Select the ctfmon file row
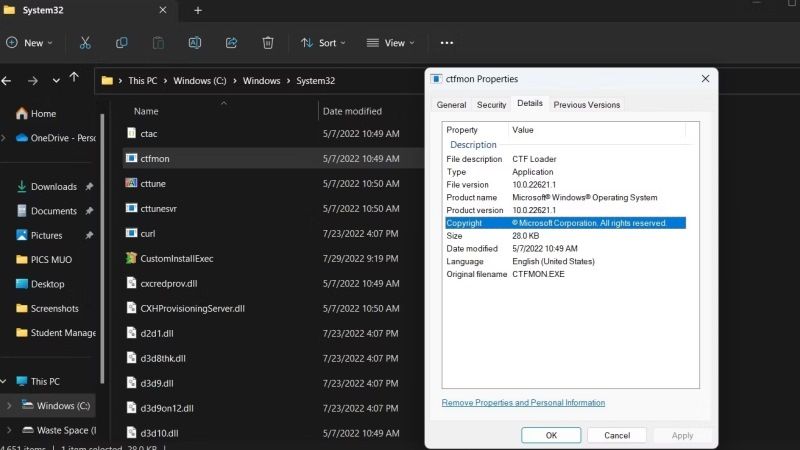Image resolution: width=800 pixels, height=450 pixels. tap(274, 159)
